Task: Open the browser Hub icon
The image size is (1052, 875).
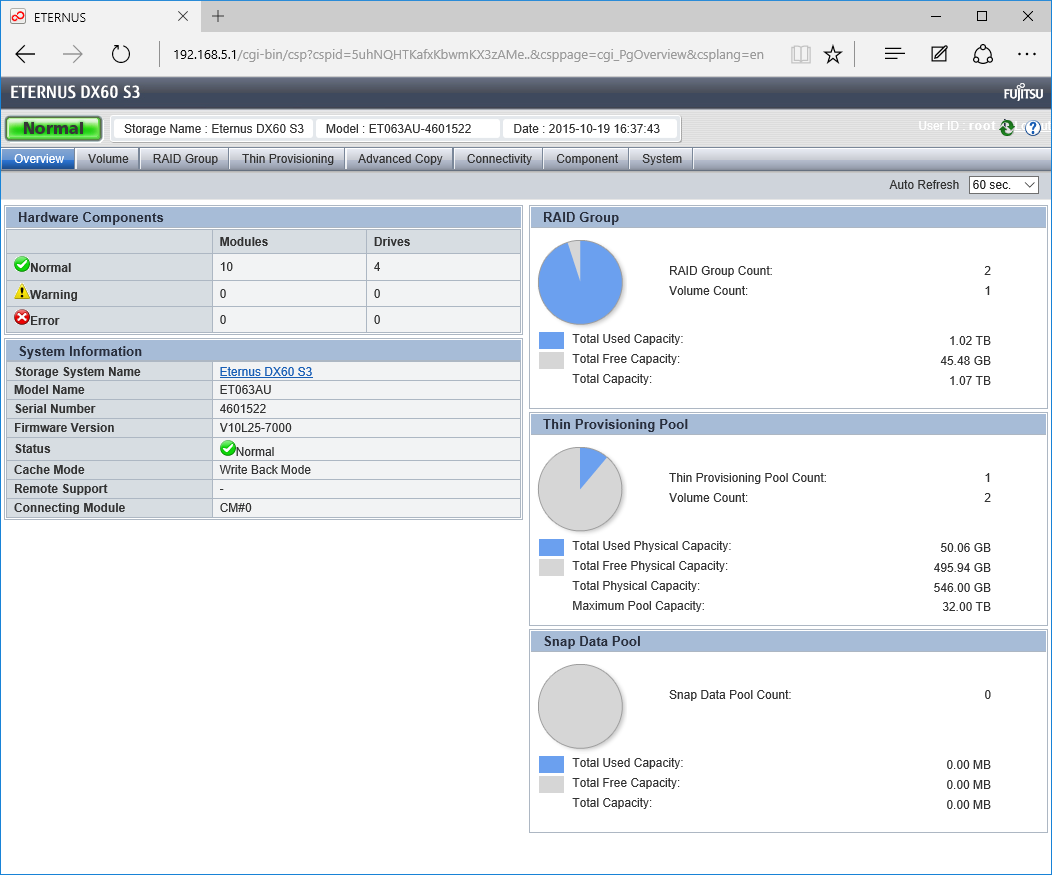Action: 894,54
